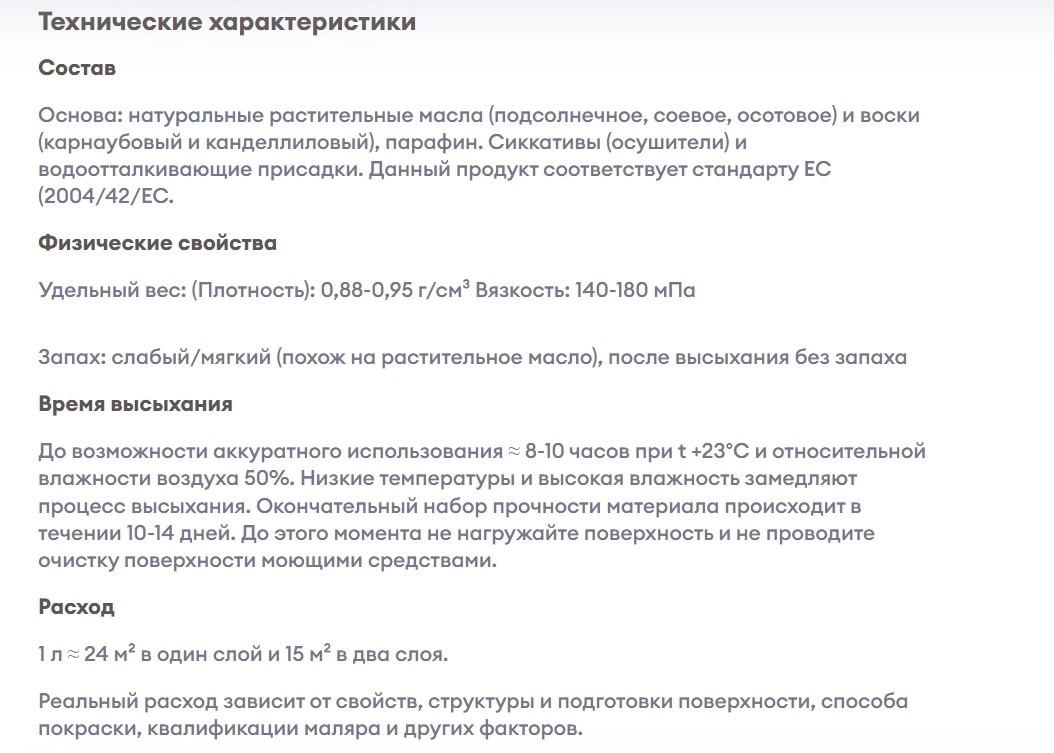Click the paragraph starting with Основа: натуральные
Image resolution: width=1054 pixels, height=753 pixels.
[x=479, y=155]
